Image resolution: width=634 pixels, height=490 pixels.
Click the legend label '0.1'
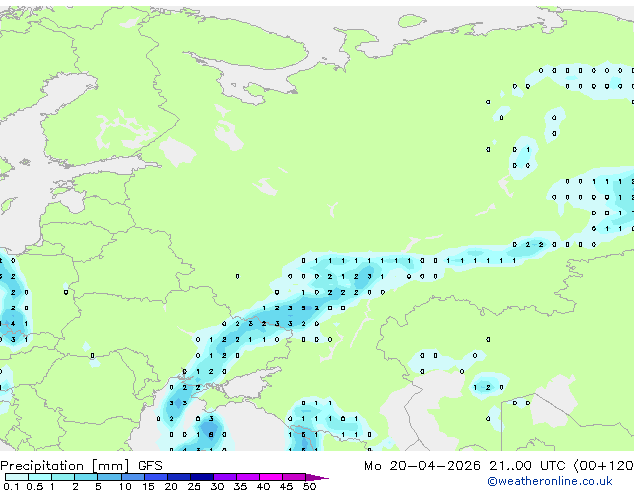click(11, 486)
